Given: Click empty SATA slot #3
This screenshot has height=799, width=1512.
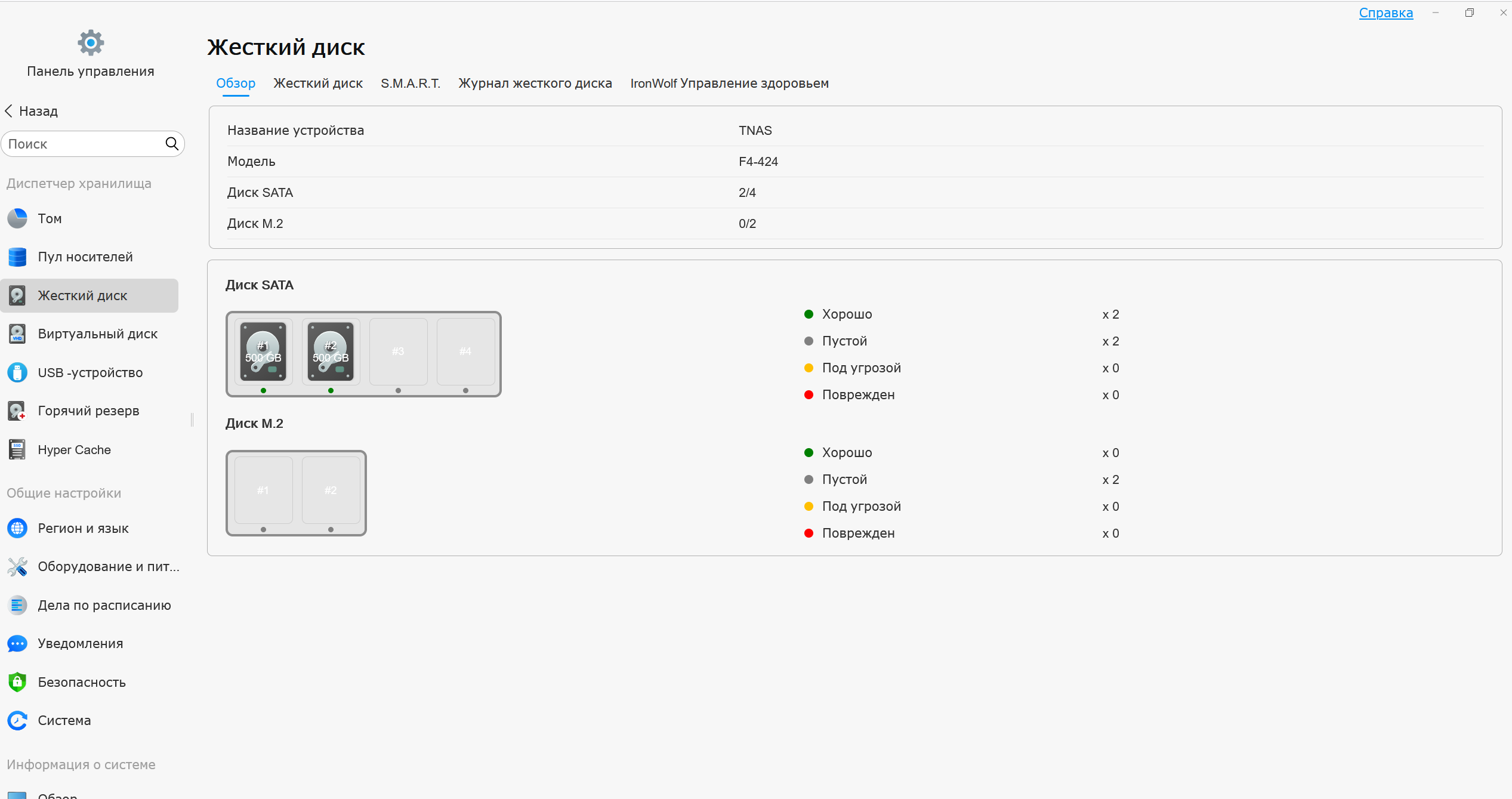Looking at the screenshot, I should tap(398, 352).
